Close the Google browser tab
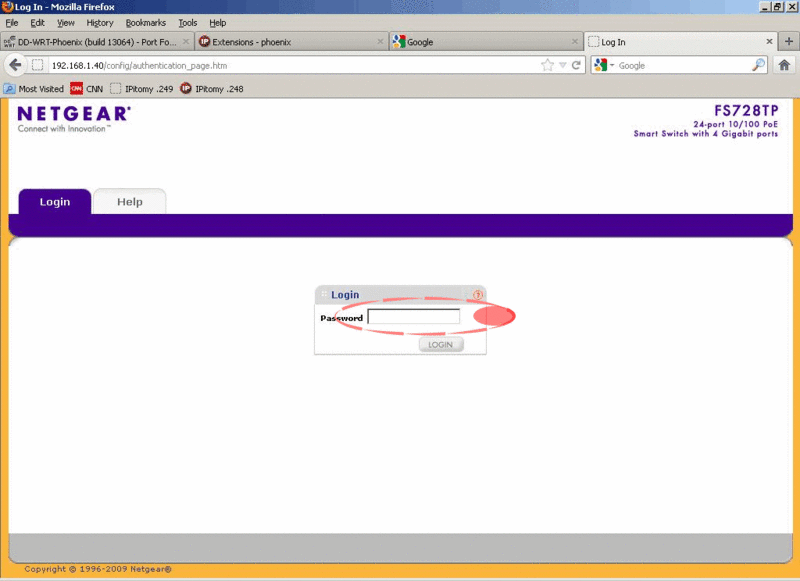The height and width of the screenshot is (581, 800). (574, 42)
